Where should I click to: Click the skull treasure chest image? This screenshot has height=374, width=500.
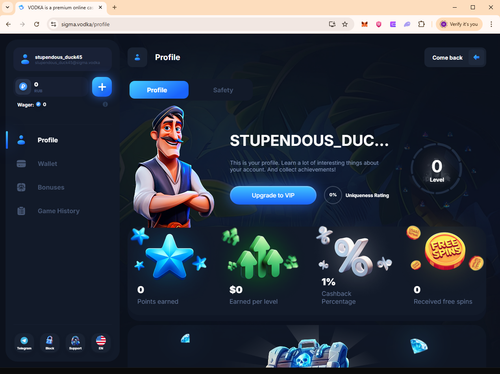tap(308, 353)
